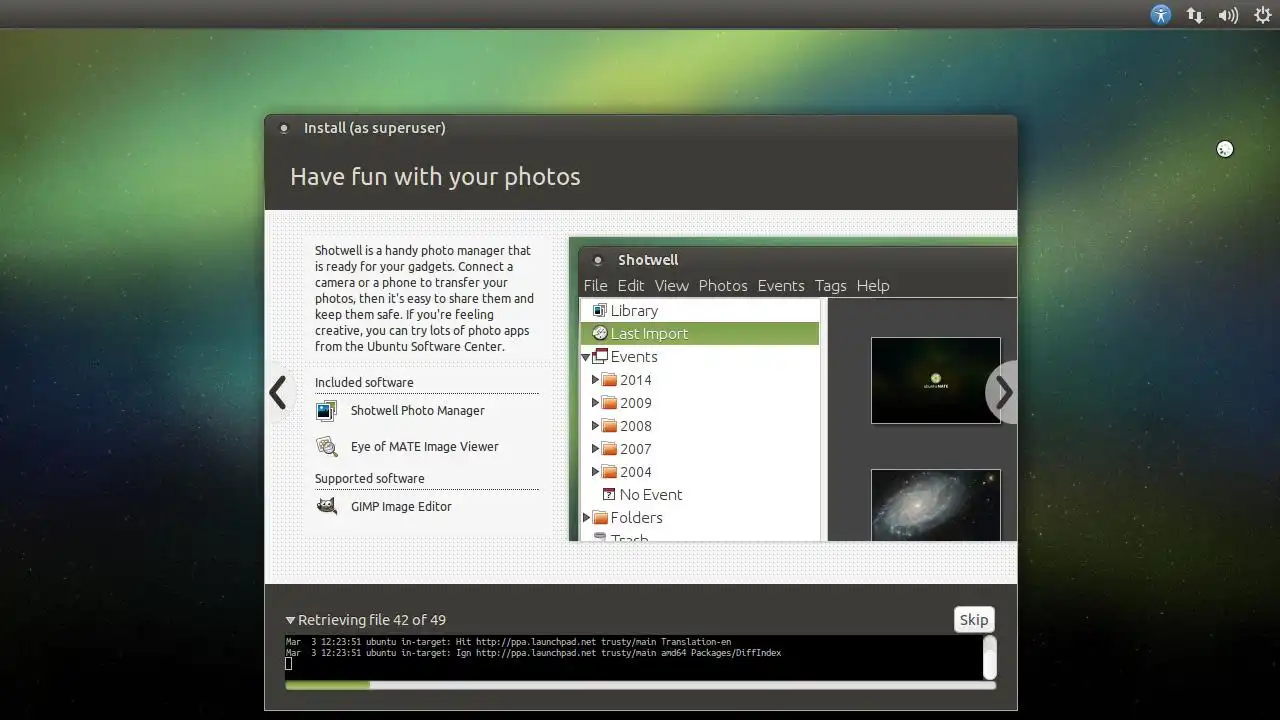Open the Edit menu in Shotwell
This screenshot has height=720, width=1280.
(x=631, y=286)
